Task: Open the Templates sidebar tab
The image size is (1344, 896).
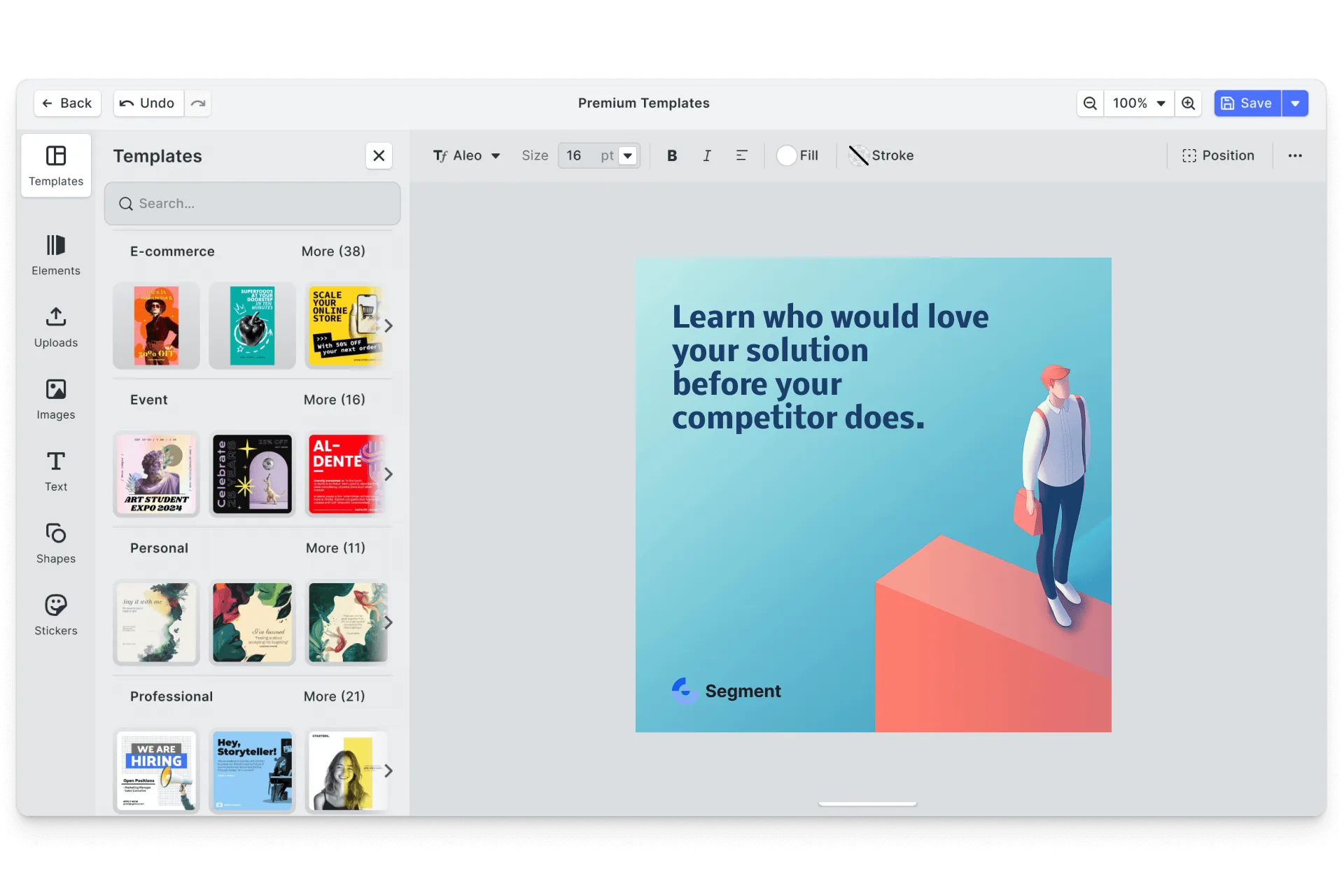Action: click(x=56, y=166)
